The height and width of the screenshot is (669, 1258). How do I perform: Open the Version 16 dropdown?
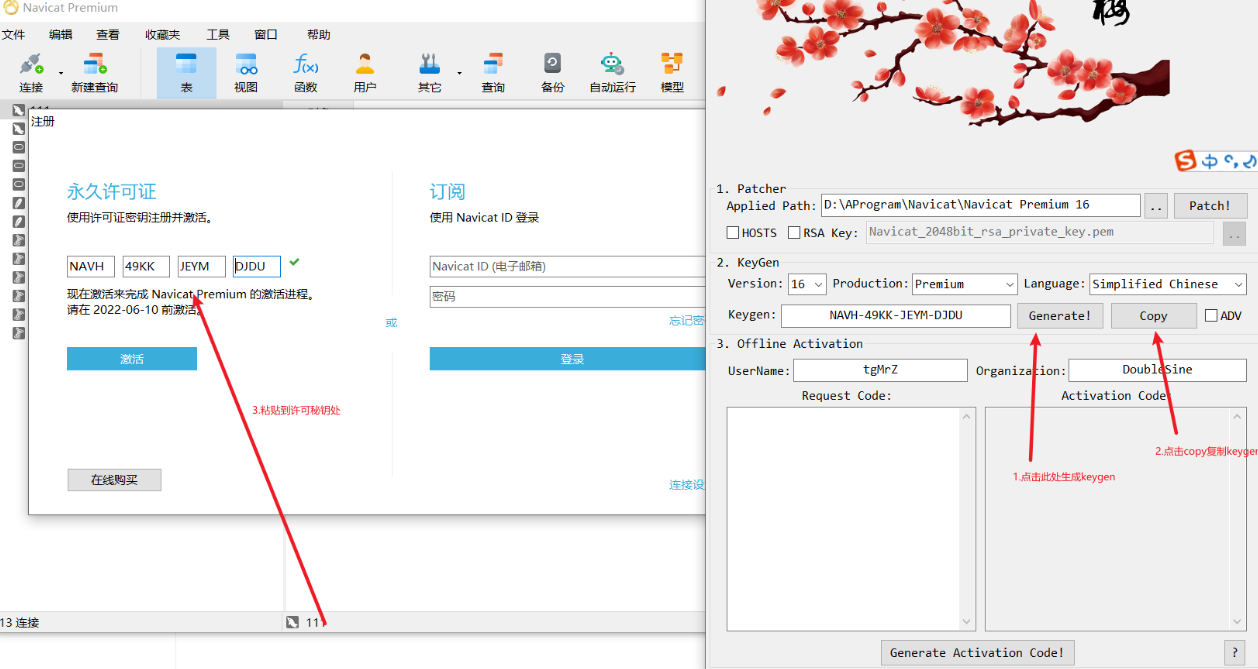click(x=807, y=284)
